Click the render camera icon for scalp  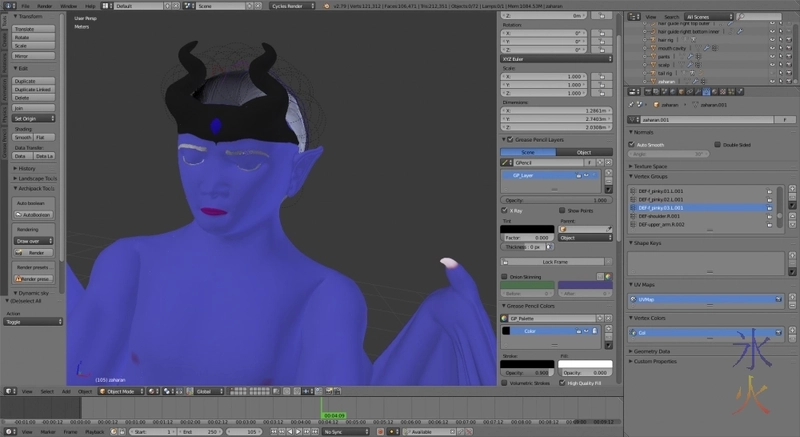click(x=791, y=64)
